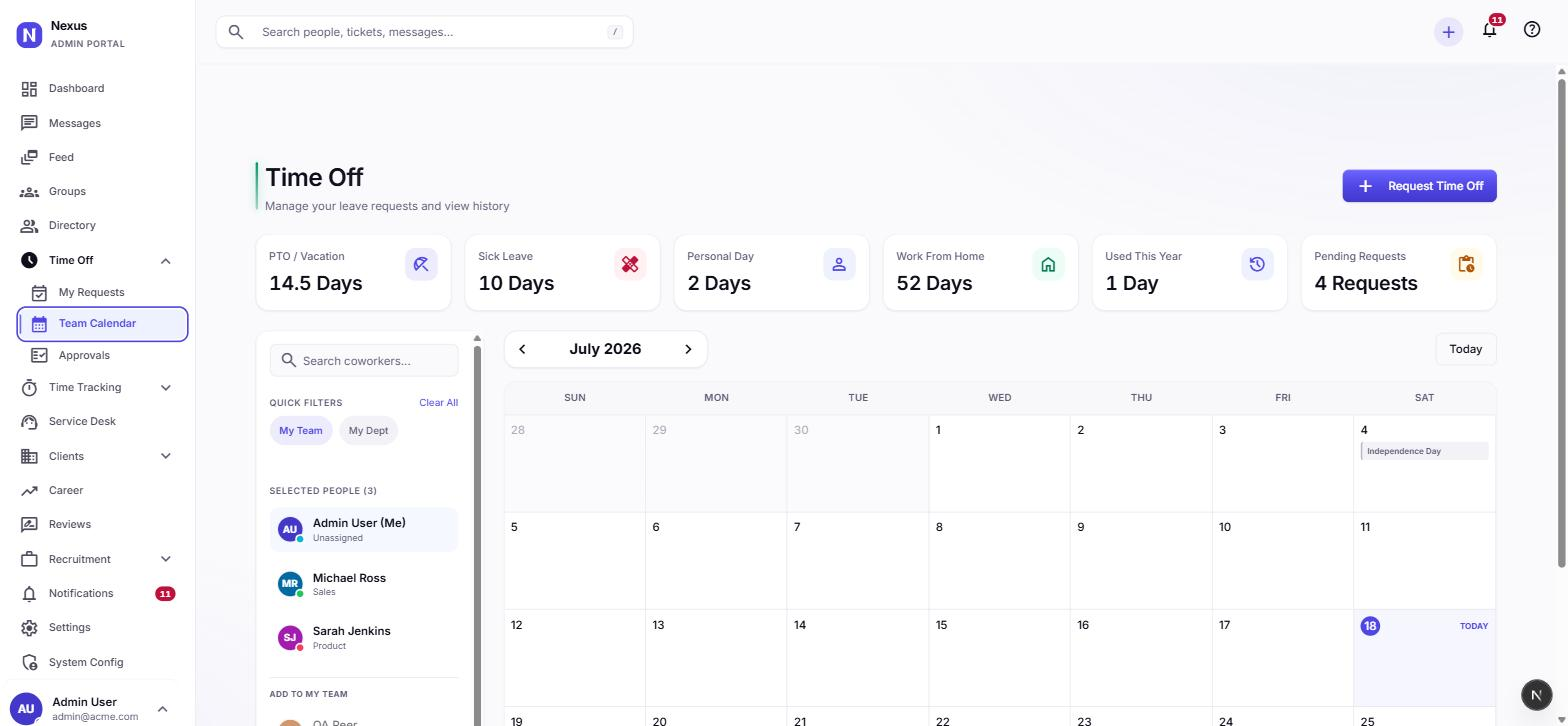Open notifications bell in top bar
Screen dimensions: 1568x726
point(1490,29)
